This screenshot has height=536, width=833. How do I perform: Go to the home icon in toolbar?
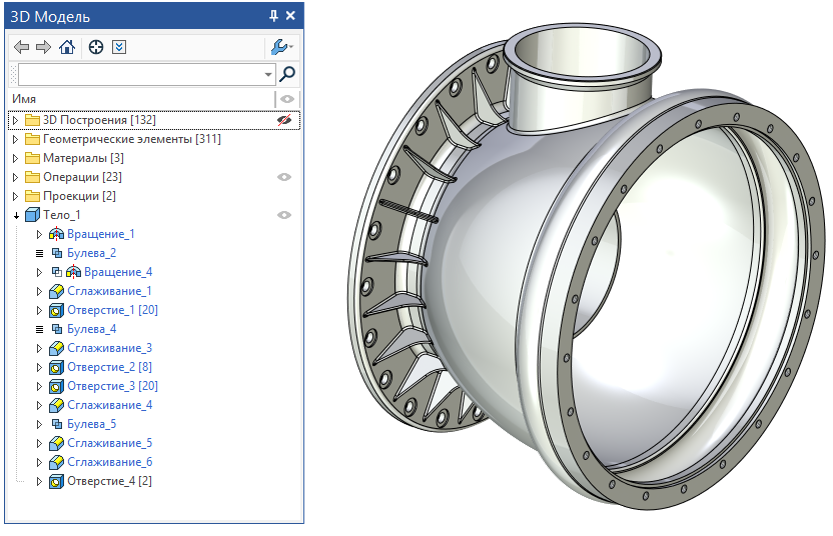click(x=67, y=47)
